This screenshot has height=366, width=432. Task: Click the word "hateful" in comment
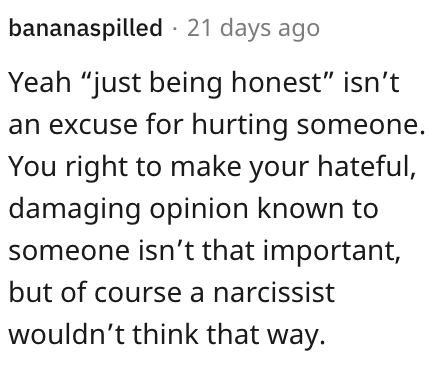point(367,166)
